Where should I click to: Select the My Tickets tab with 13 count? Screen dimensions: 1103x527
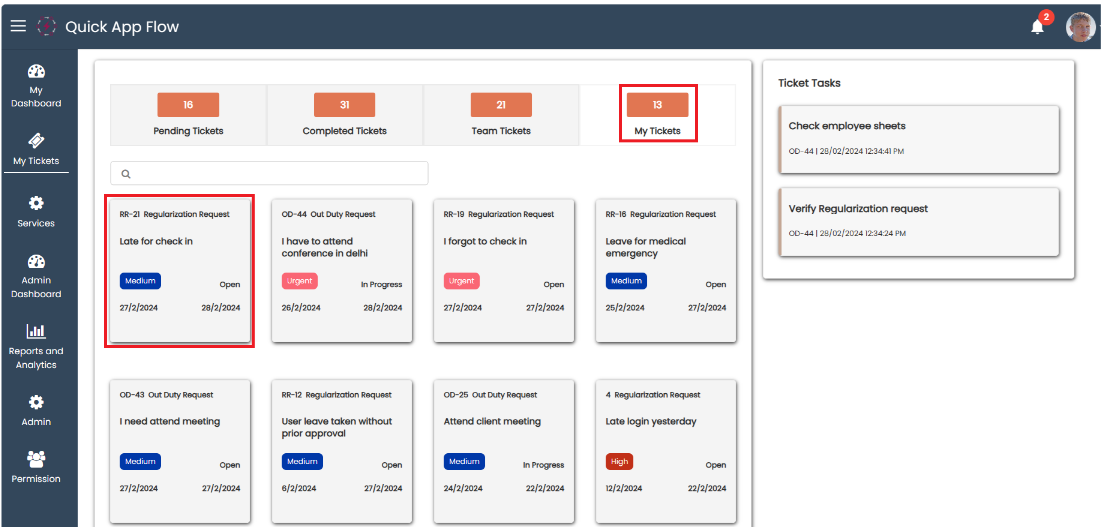657,115
